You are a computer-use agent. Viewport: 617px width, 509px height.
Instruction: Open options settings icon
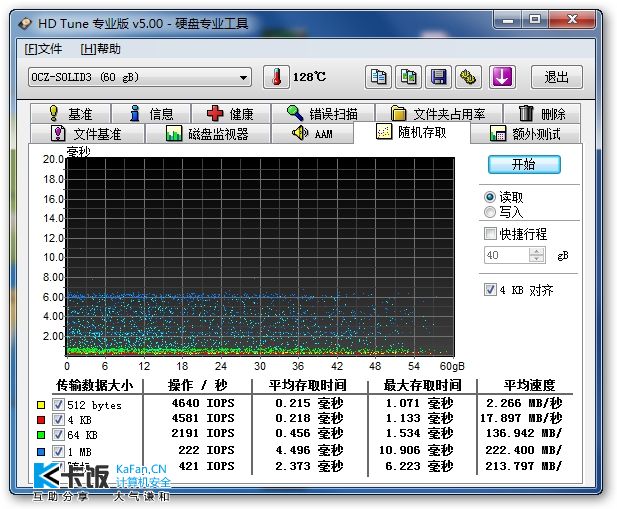(x=468, y=77)
